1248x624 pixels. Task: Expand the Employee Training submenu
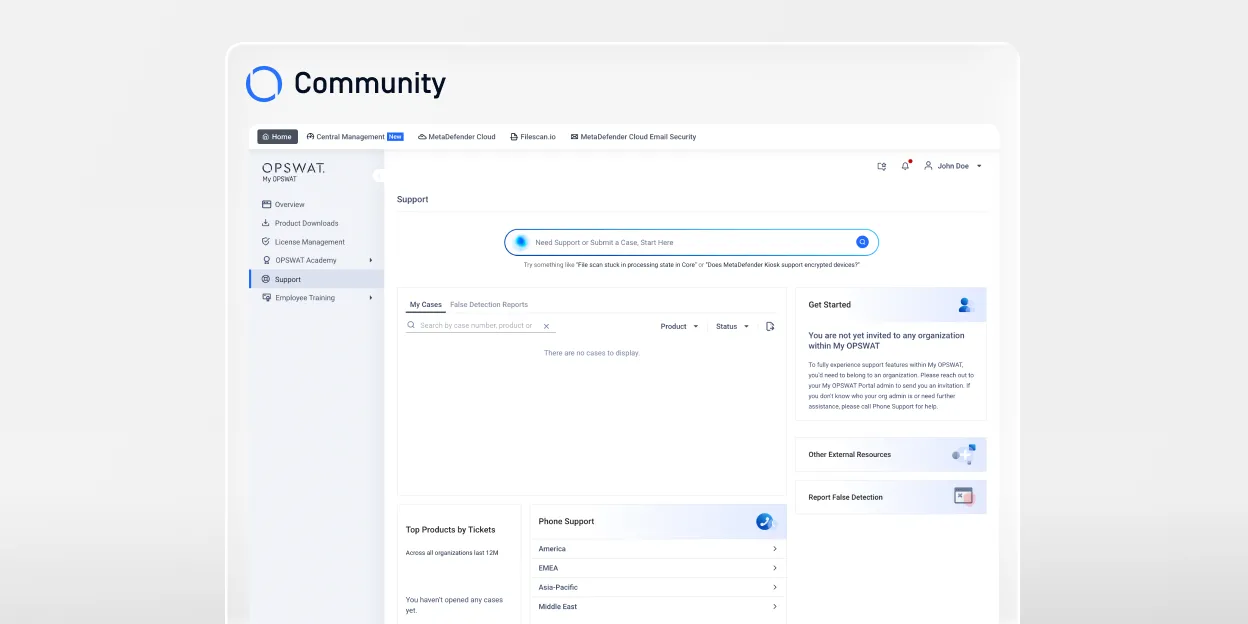coord(371,298)
